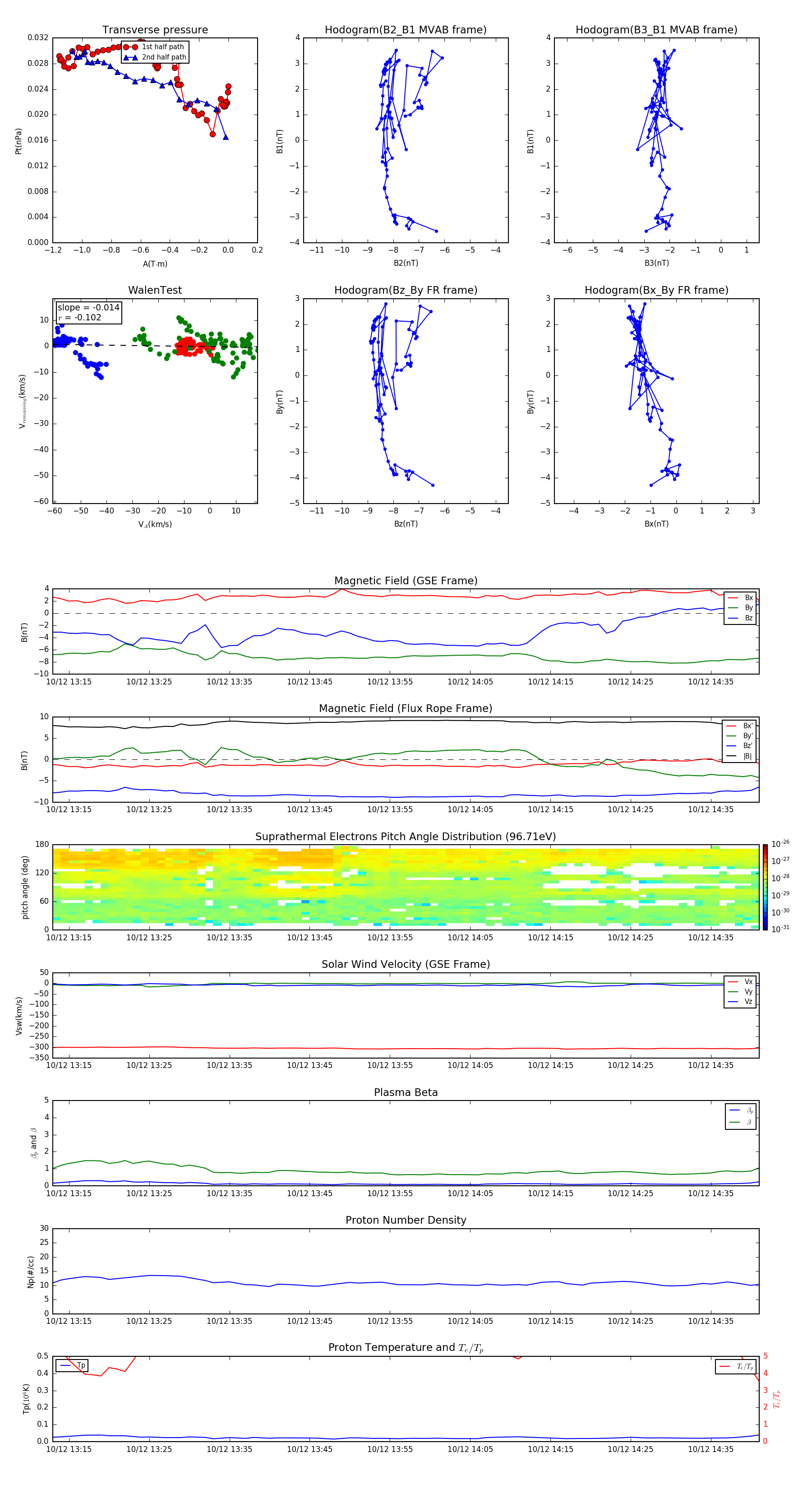Screen dimensions: 812x1489
Task: Click the pitch angle colorbar
Action: (765, 887)
